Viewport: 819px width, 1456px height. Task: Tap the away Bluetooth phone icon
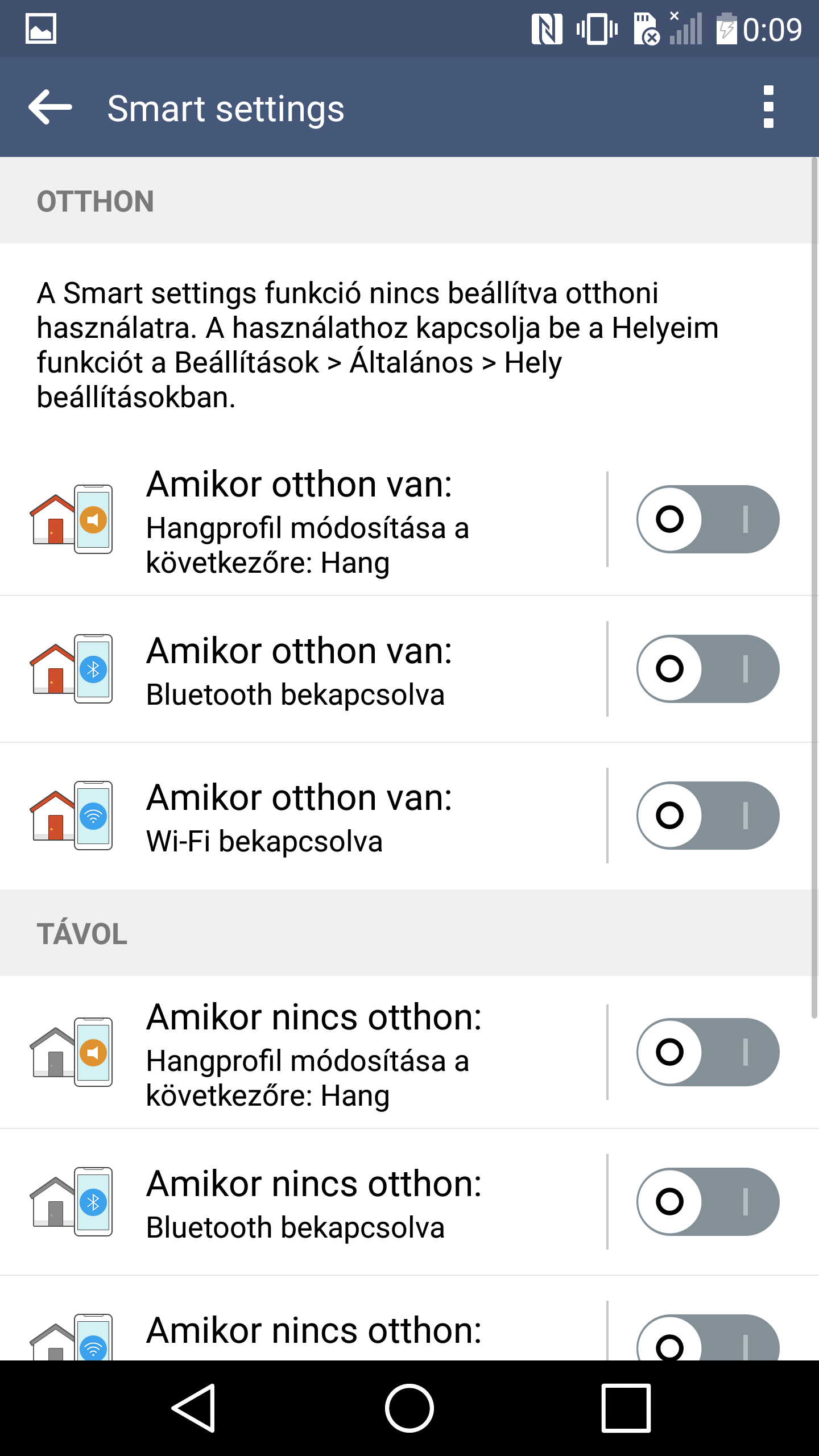click(x=71, y=1201)
